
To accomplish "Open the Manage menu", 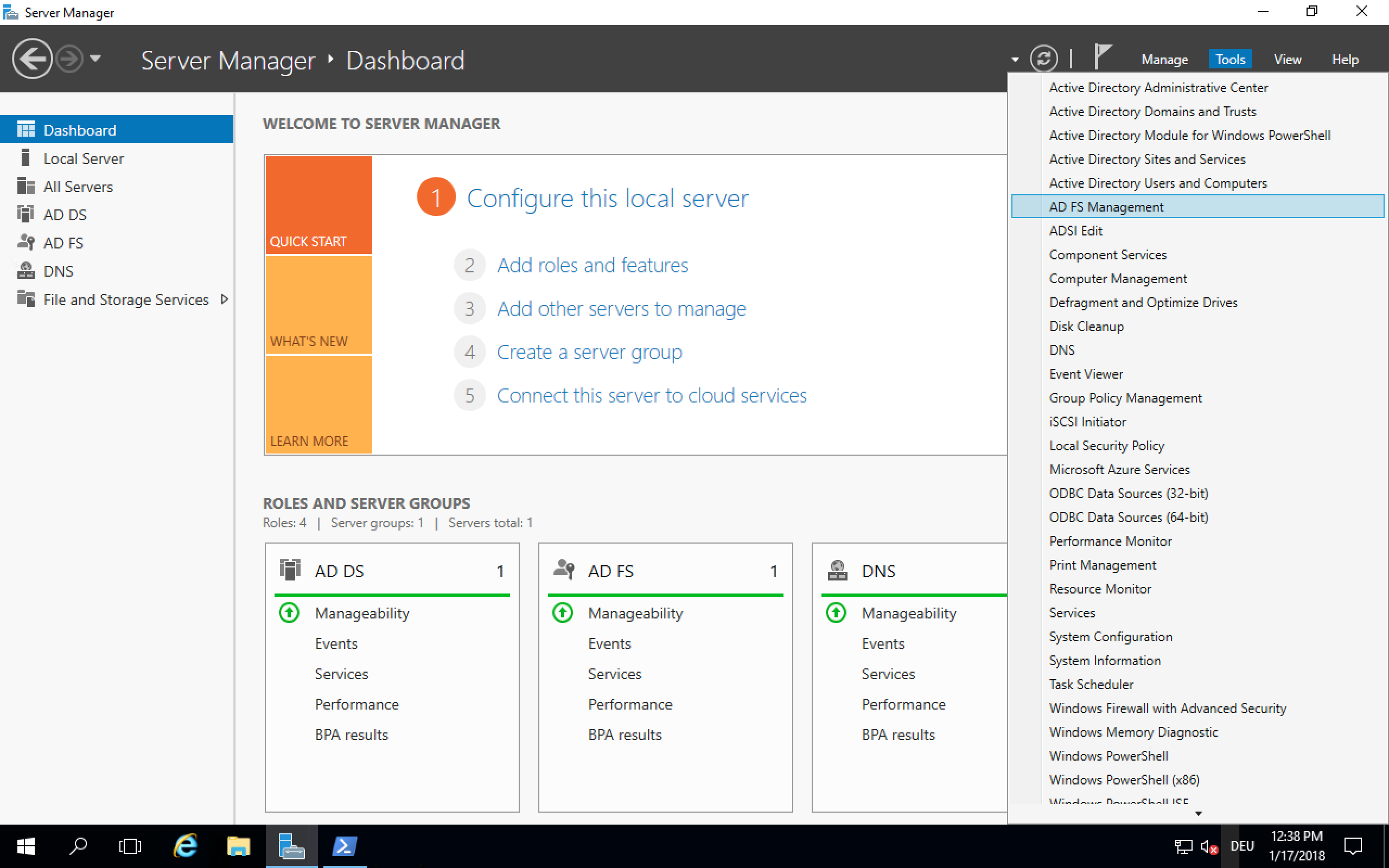I will click(x=1164, y=59).
